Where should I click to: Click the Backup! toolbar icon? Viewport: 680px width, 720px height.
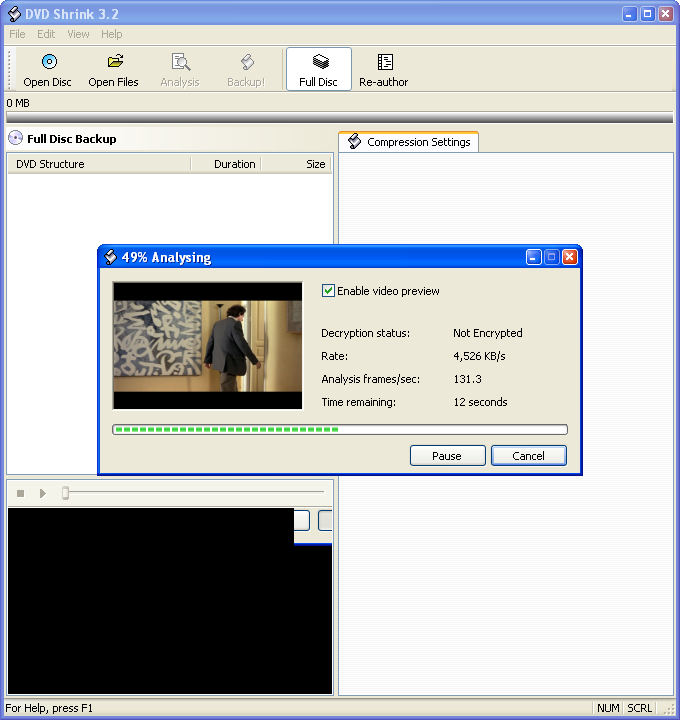[x=247, y=62]
